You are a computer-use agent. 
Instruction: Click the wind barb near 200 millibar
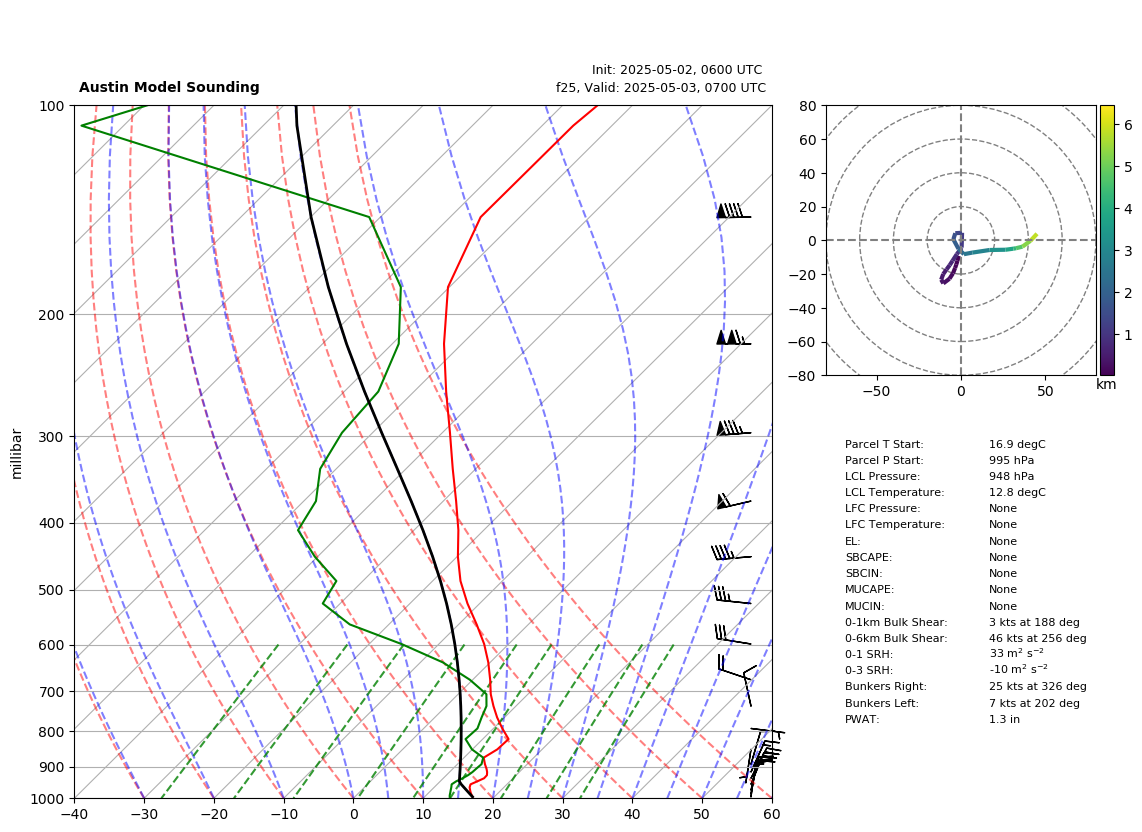[x=733, y=337]
